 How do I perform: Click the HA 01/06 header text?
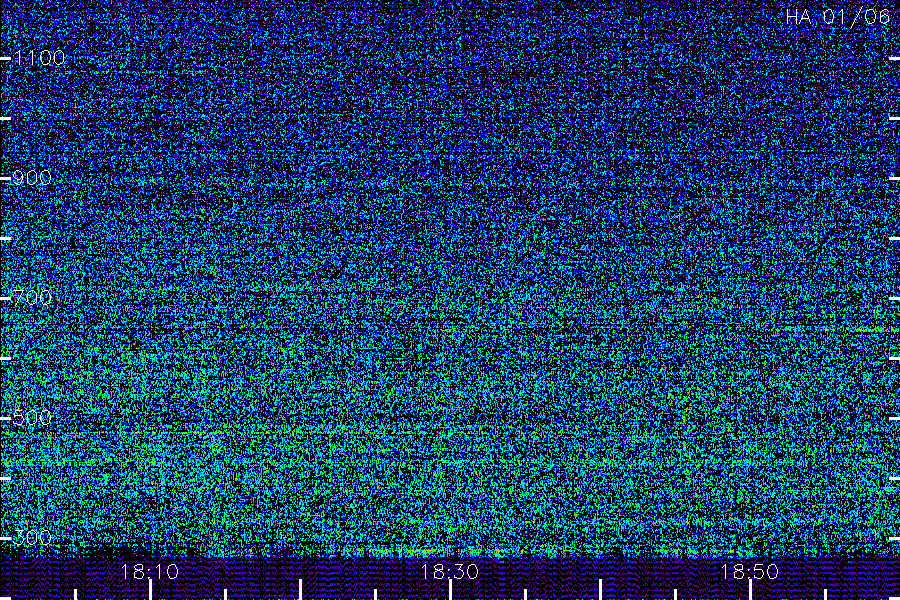click(x=837, y=17)
